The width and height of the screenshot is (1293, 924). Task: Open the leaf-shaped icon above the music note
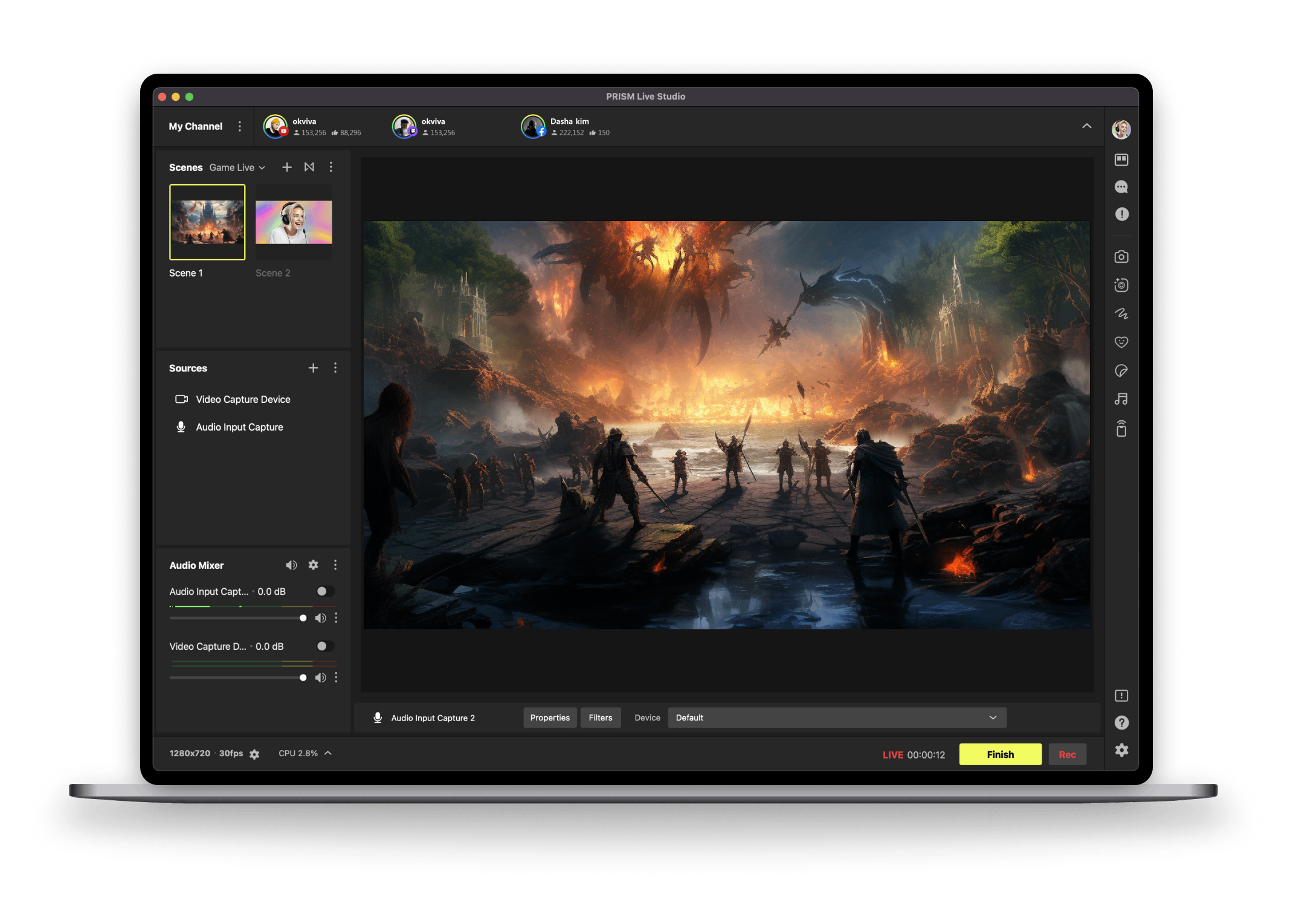(x=1121, y=370)
